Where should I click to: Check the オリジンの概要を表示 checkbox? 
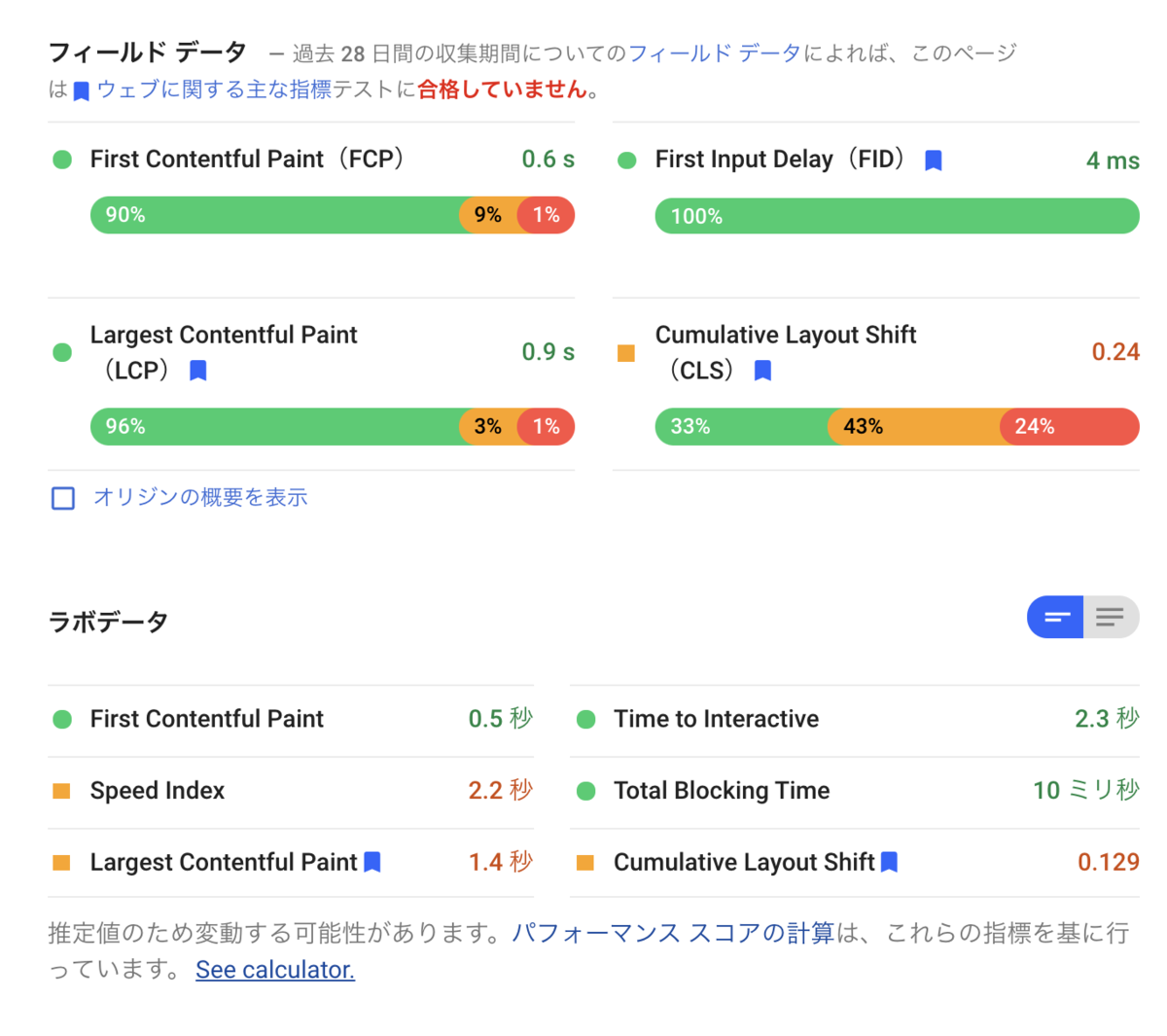[x=62, y=498]
